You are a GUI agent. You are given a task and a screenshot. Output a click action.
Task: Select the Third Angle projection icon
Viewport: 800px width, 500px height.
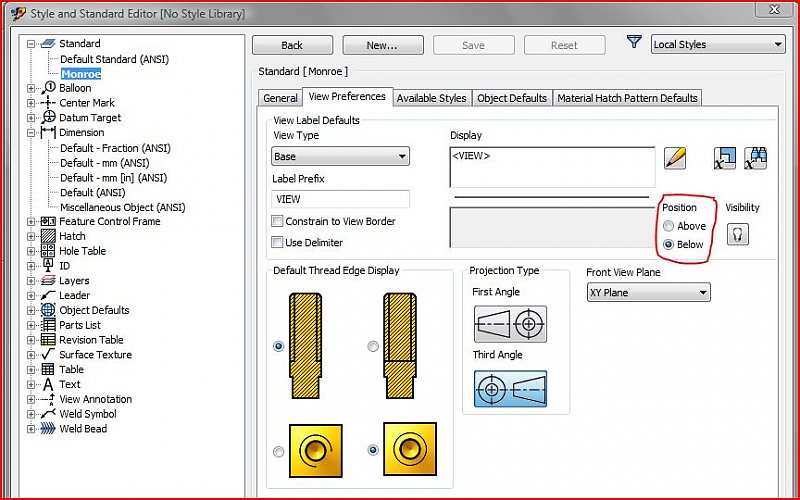[509, 388]
